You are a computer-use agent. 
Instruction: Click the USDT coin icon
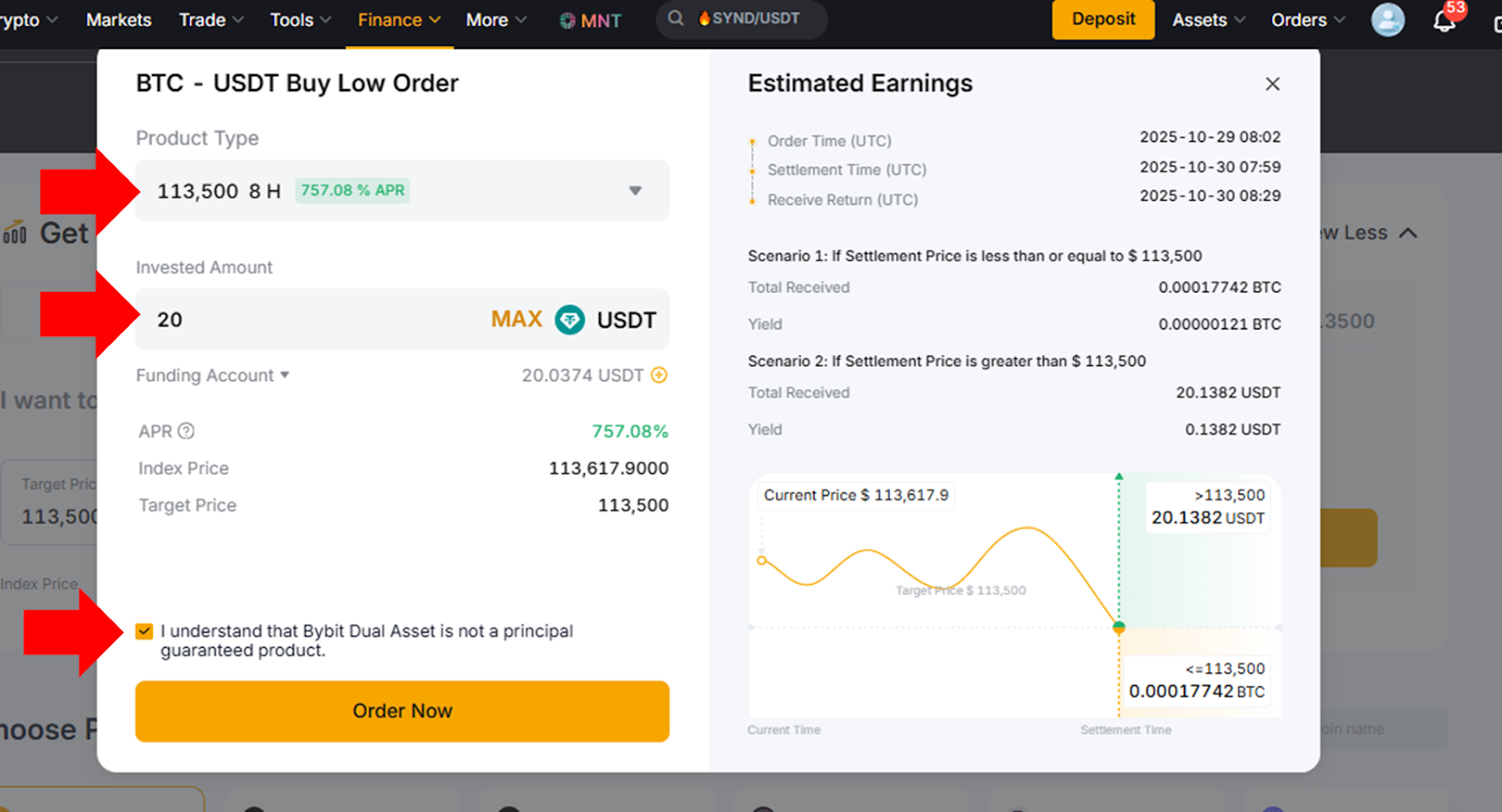click(x=570, y=320)
